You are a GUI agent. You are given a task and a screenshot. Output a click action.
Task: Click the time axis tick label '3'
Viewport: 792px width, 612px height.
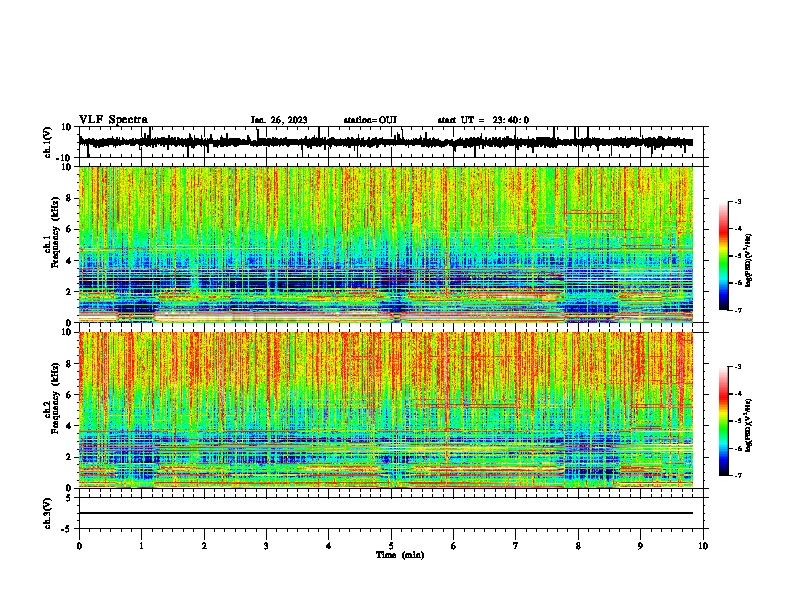point(266,546)
